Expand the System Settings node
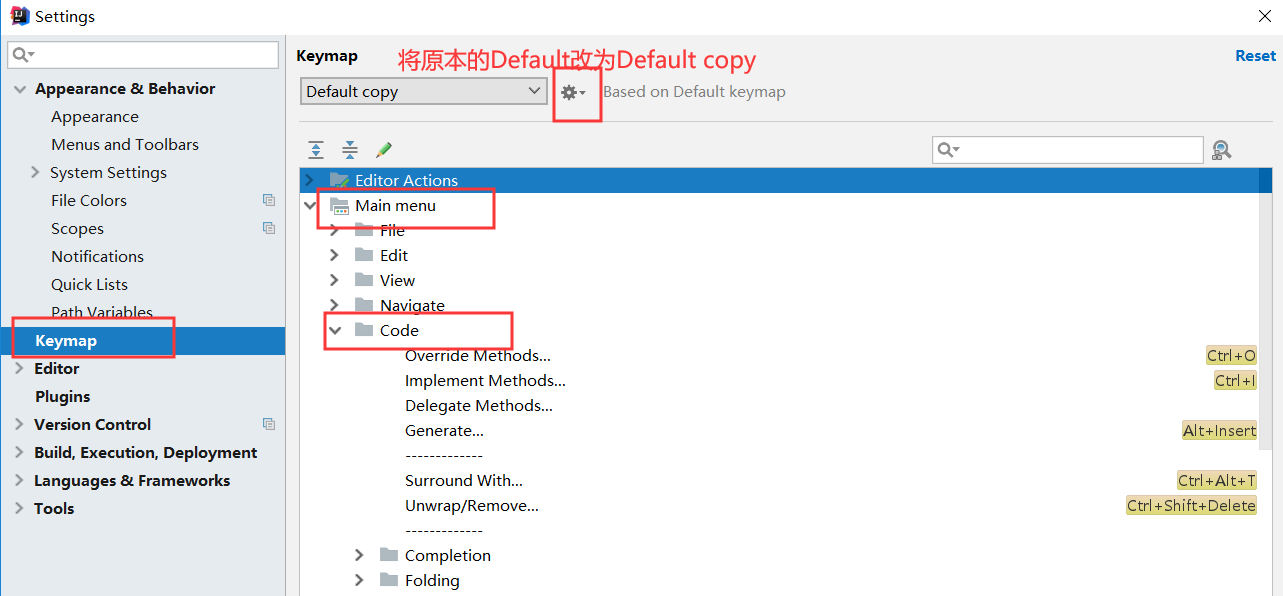The width and height of the screenshot is (1283, 596). 36,172
